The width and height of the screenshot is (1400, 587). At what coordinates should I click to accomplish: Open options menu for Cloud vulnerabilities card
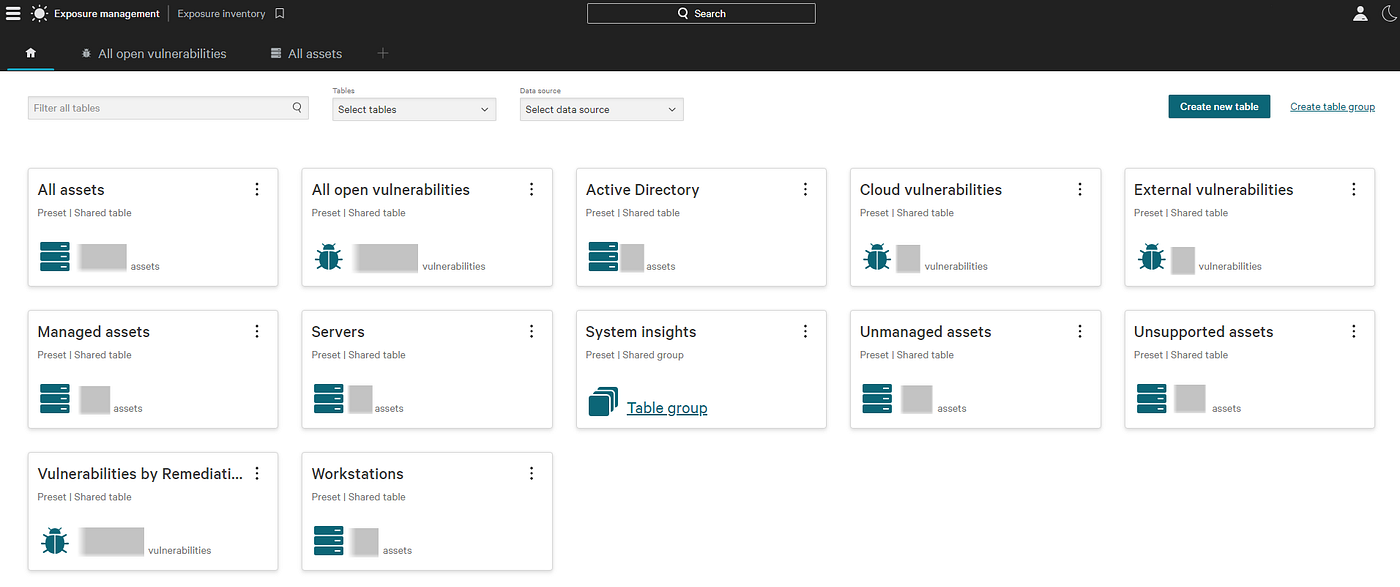click(x=1079, y=189)
